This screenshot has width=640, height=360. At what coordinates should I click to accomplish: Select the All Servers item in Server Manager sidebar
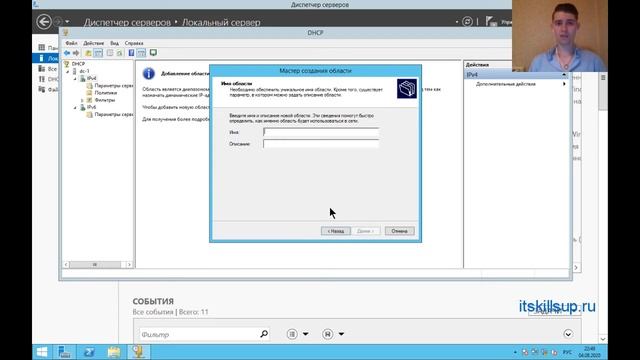pos(46,69)
